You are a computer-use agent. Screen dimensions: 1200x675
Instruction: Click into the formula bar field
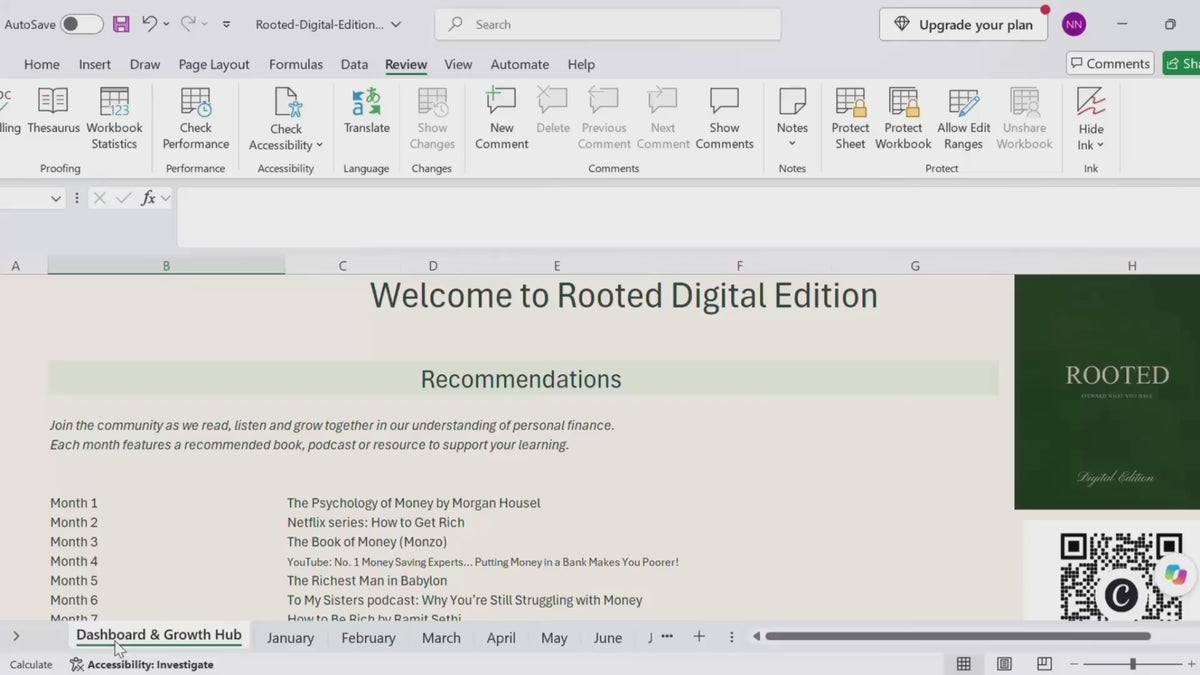(688, 216)
